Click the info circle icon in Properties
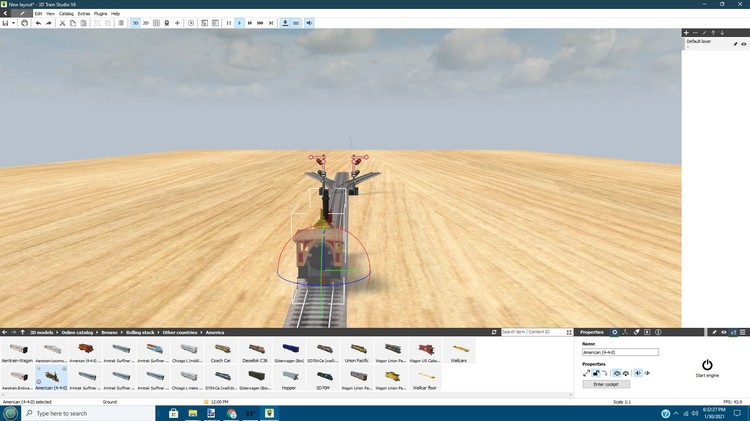The image size is (750, 421). coord(658,332)
